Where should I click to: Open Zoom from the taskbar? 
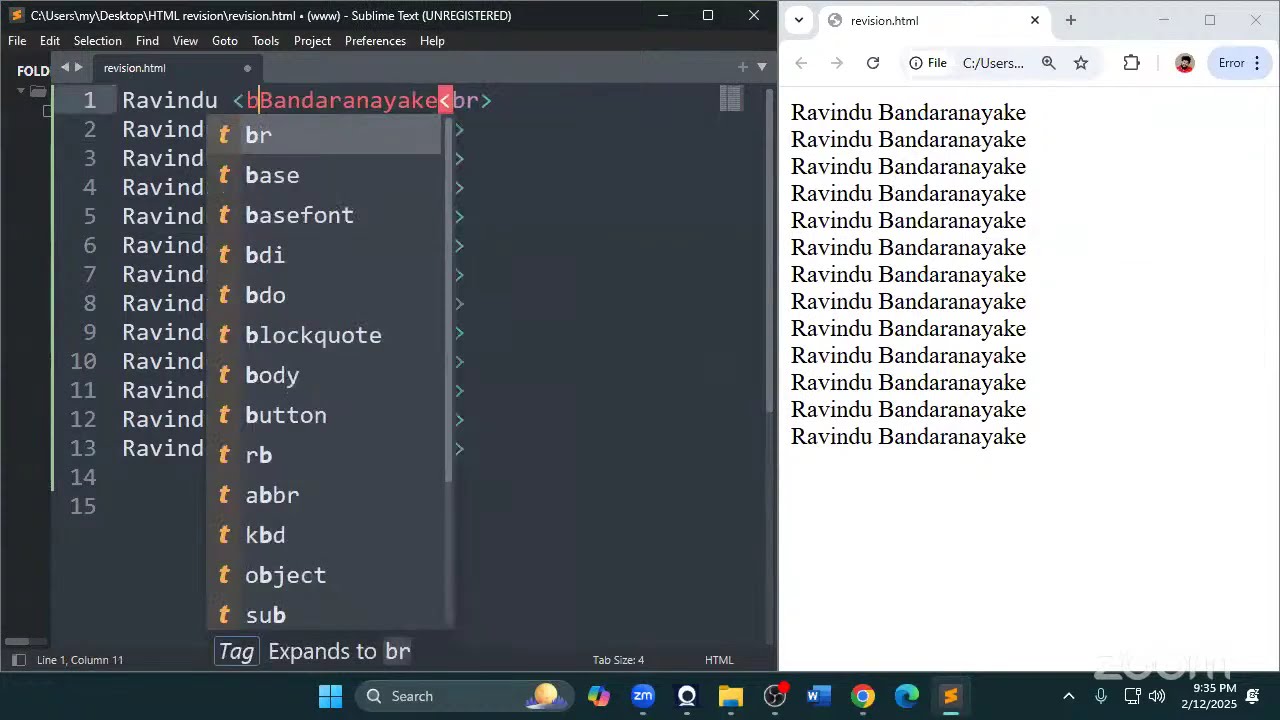pyautogui.click(x=643, y=696)
